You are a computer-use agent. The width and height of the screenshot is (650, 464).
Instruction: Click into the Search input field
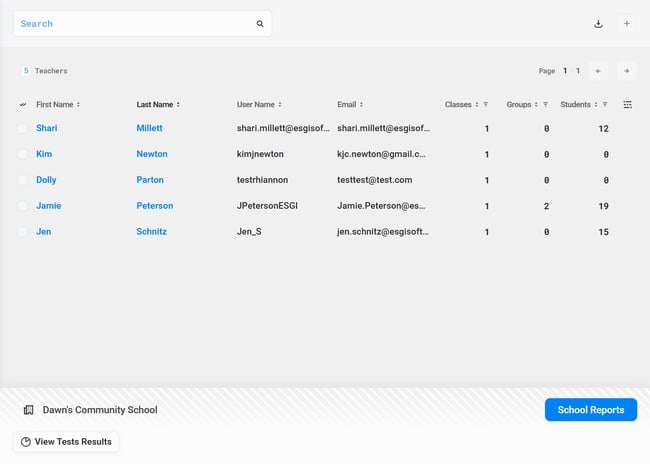coord(130,24)
